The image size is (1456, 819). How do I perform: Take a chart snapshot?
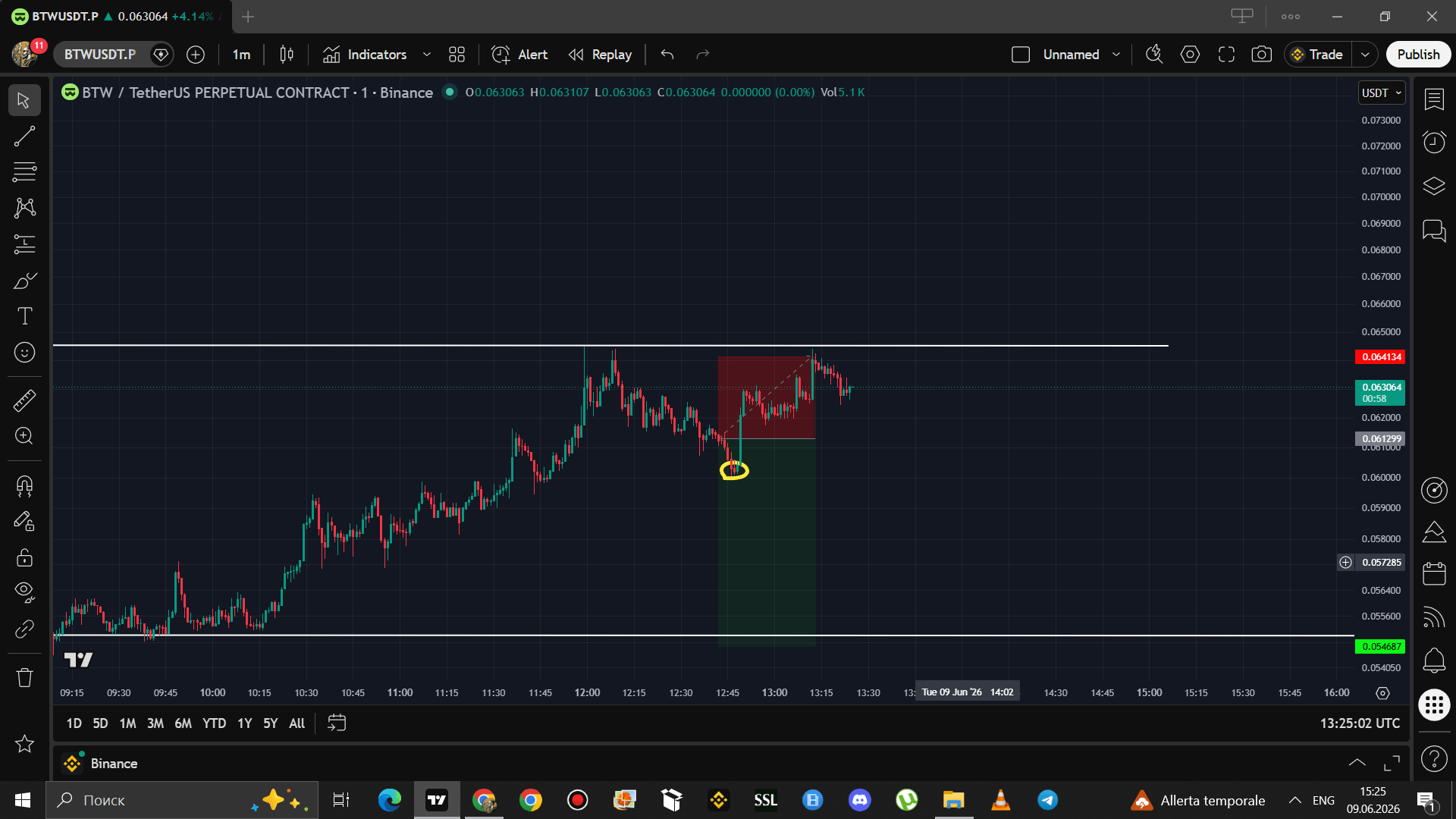point(1262,55)
